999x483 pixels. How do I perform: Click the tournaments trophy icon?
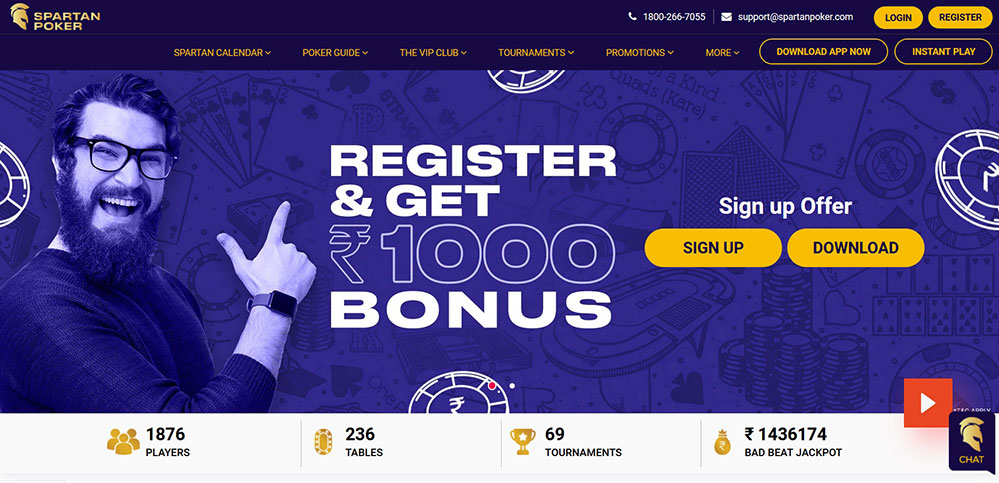[x=522, y=442]
